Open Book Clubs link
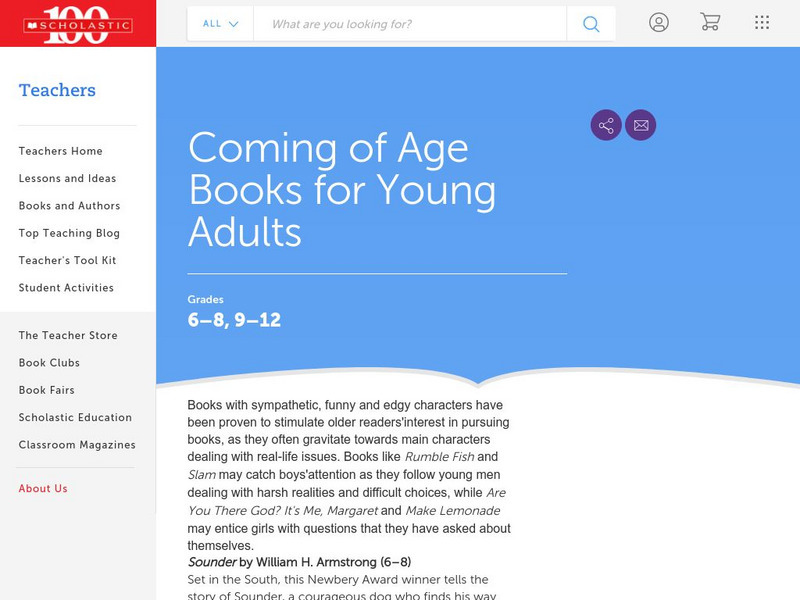The width and height of the screenshot is (800, 600). coord(49,363)
